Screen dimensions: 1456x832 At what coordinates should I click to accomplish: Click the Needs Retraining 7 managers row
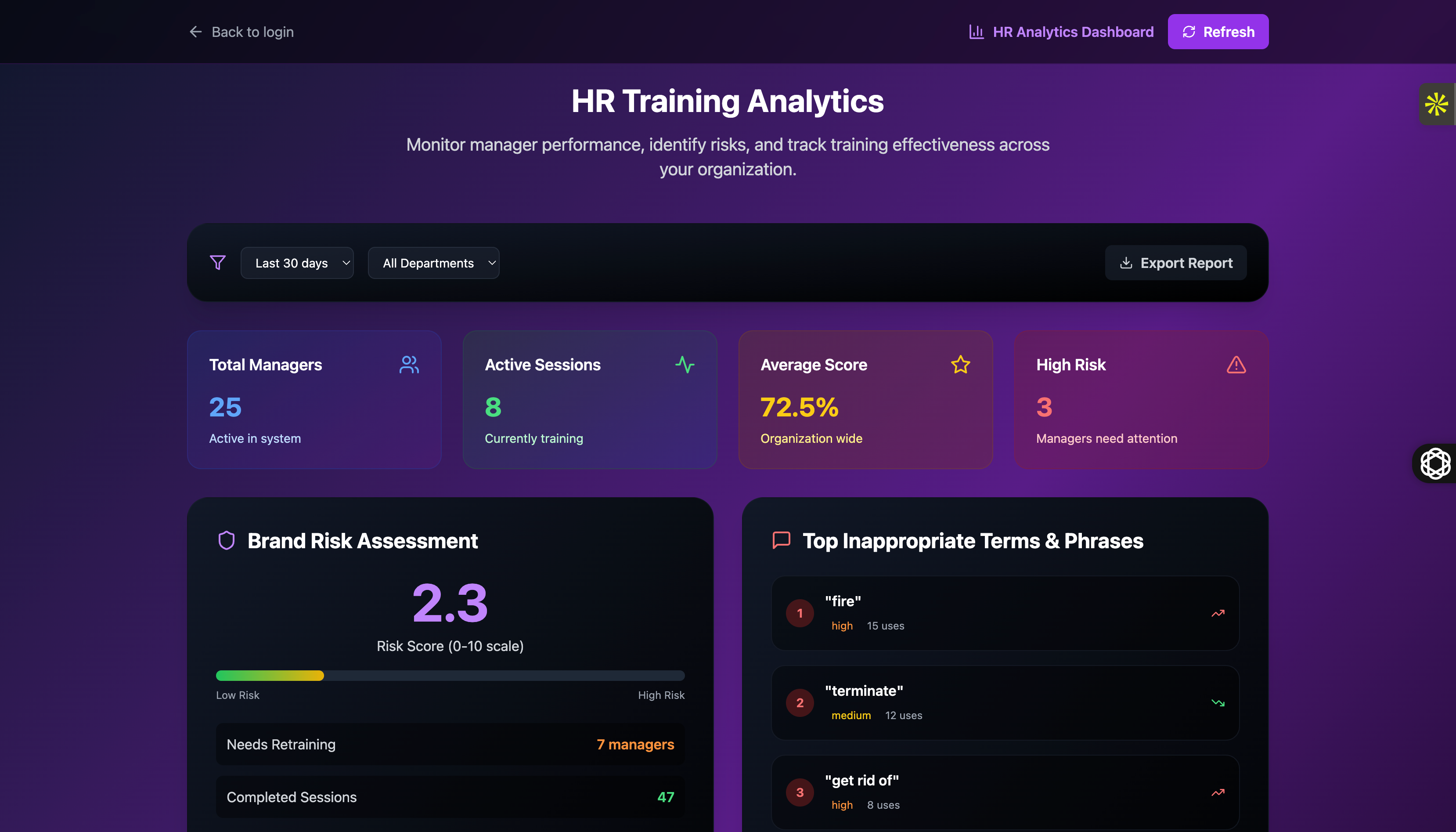450,745
